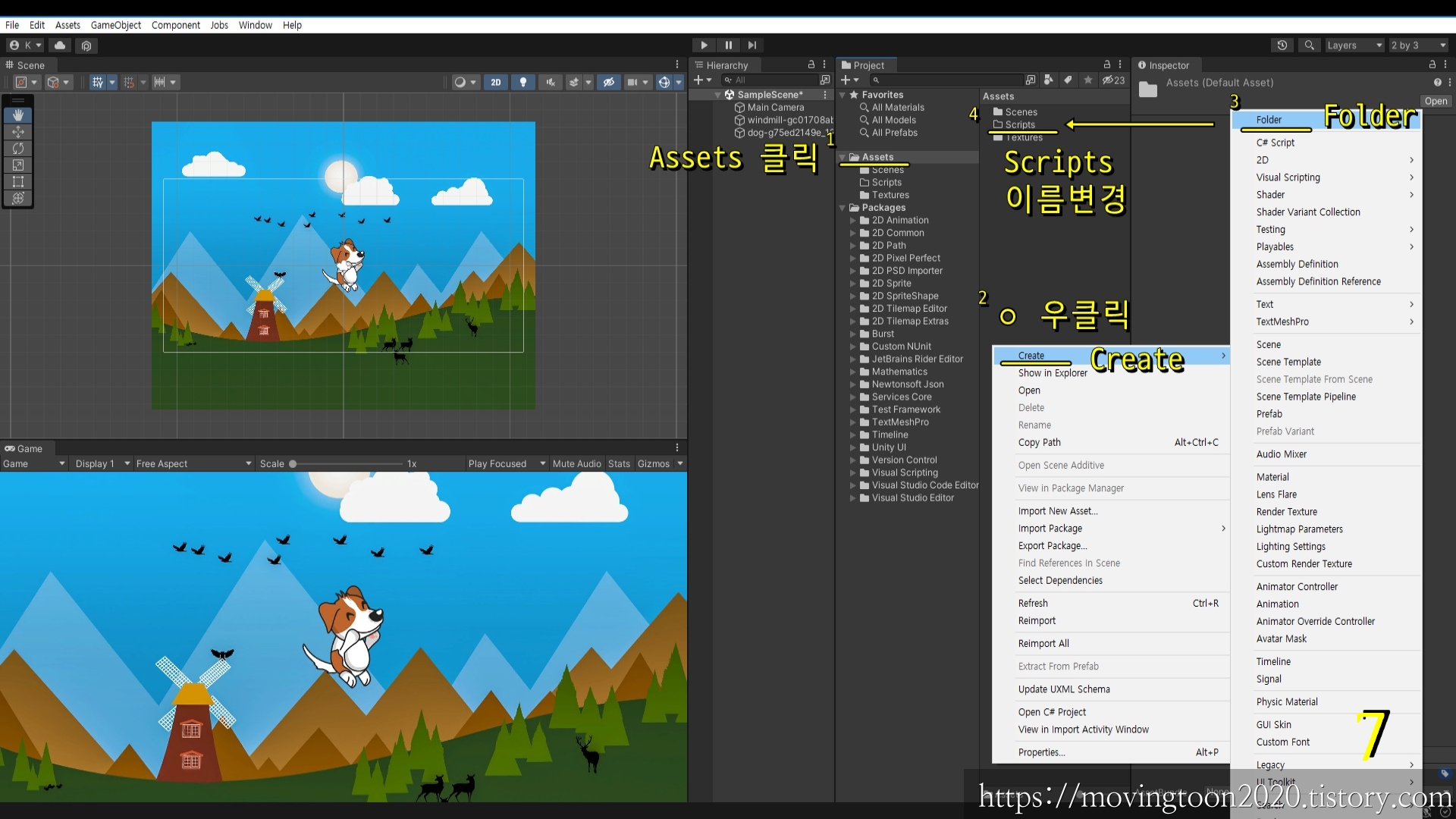Image resolution: width=1456 pixels, height=819 pixels.
Task: Click the favorites star search icon
Action: coord(1088,80)
